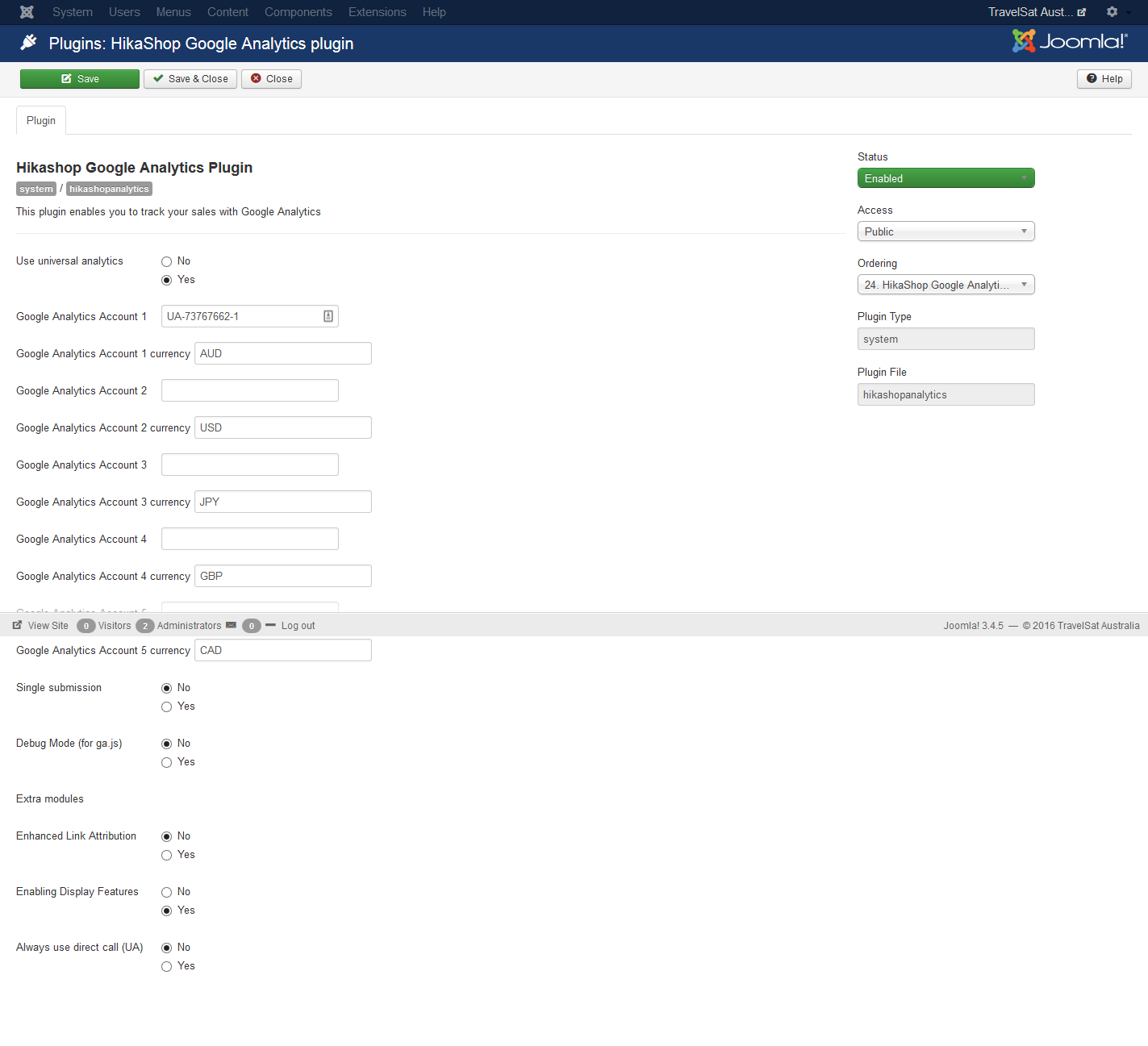Screen dimensions: 1148x1046
Task: Click the system tag label
Action: [x=36, y=189]
